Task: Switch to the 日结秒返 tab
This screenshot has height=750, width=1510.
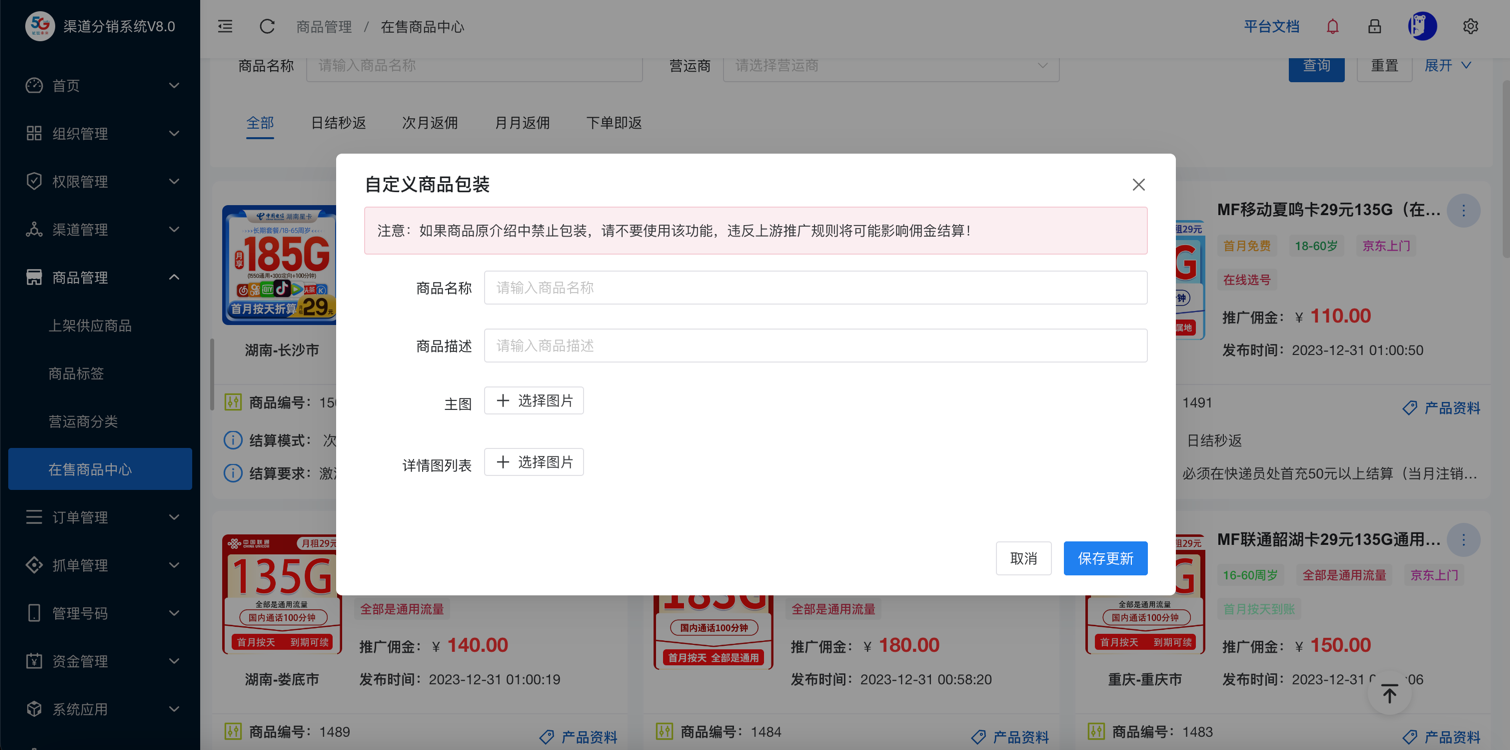Action: tap(338, 123)
